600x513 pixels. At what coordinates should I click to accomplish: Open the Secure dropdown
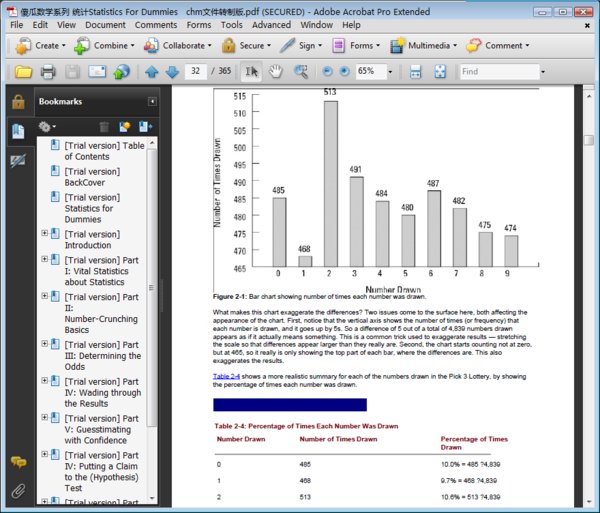tap(246, 46)
